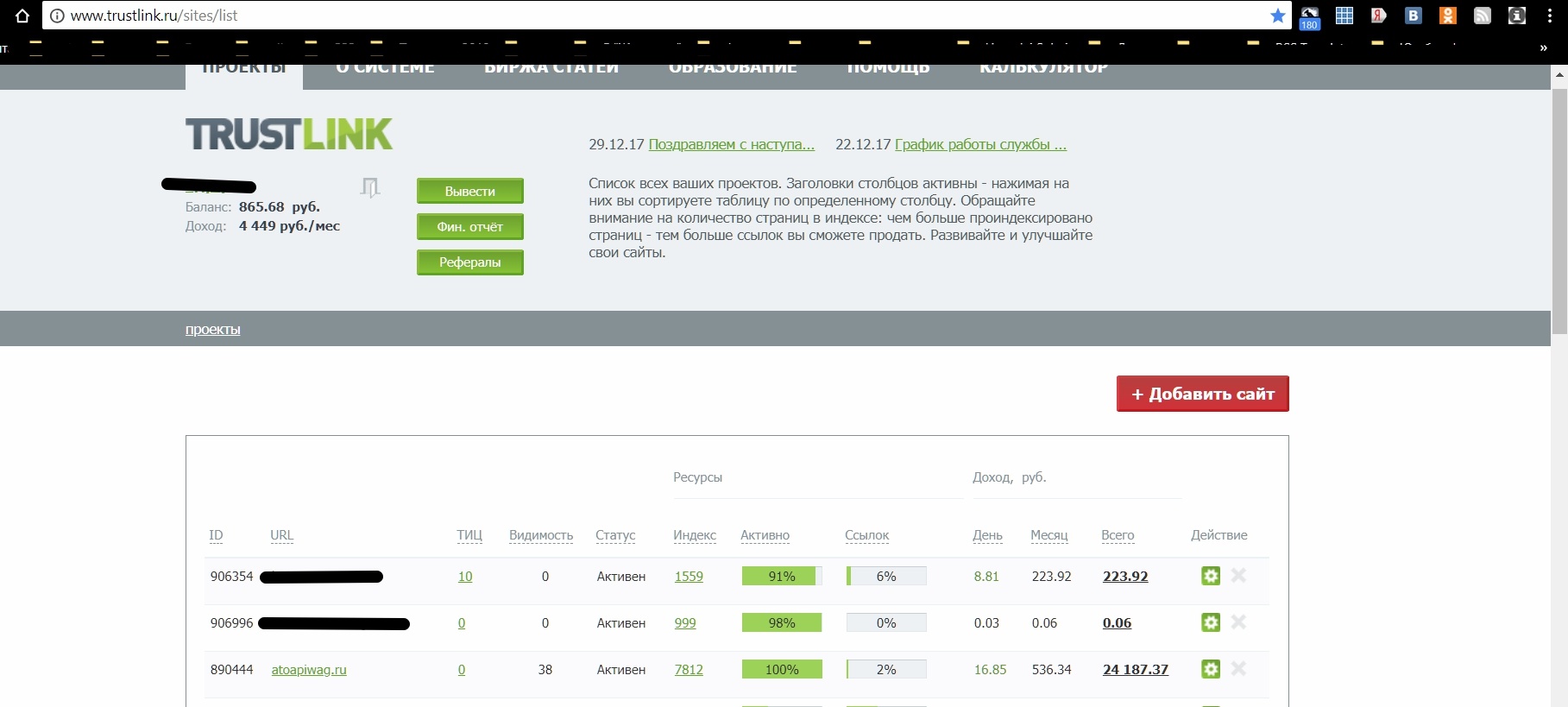
Task: Open index count 1559 link
Action: click(x=689, y=576)
